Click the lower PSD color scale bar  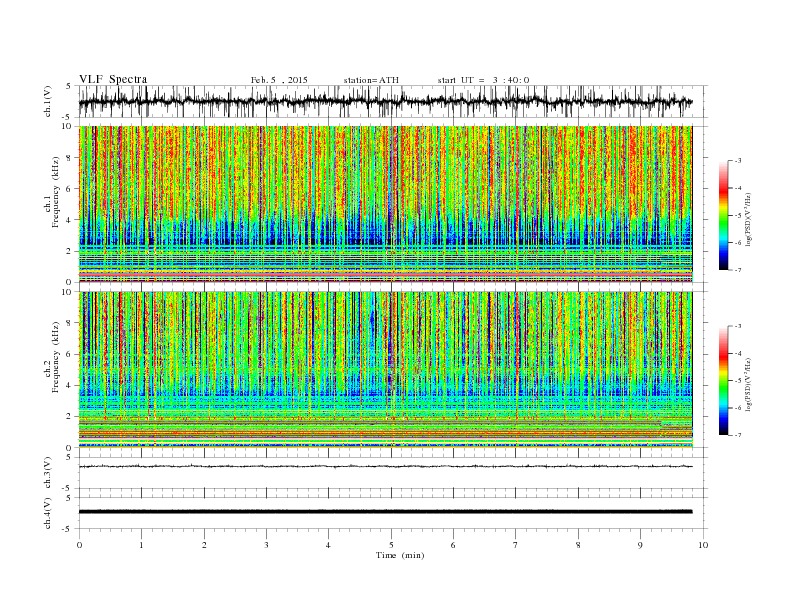(x=723, y=380)
